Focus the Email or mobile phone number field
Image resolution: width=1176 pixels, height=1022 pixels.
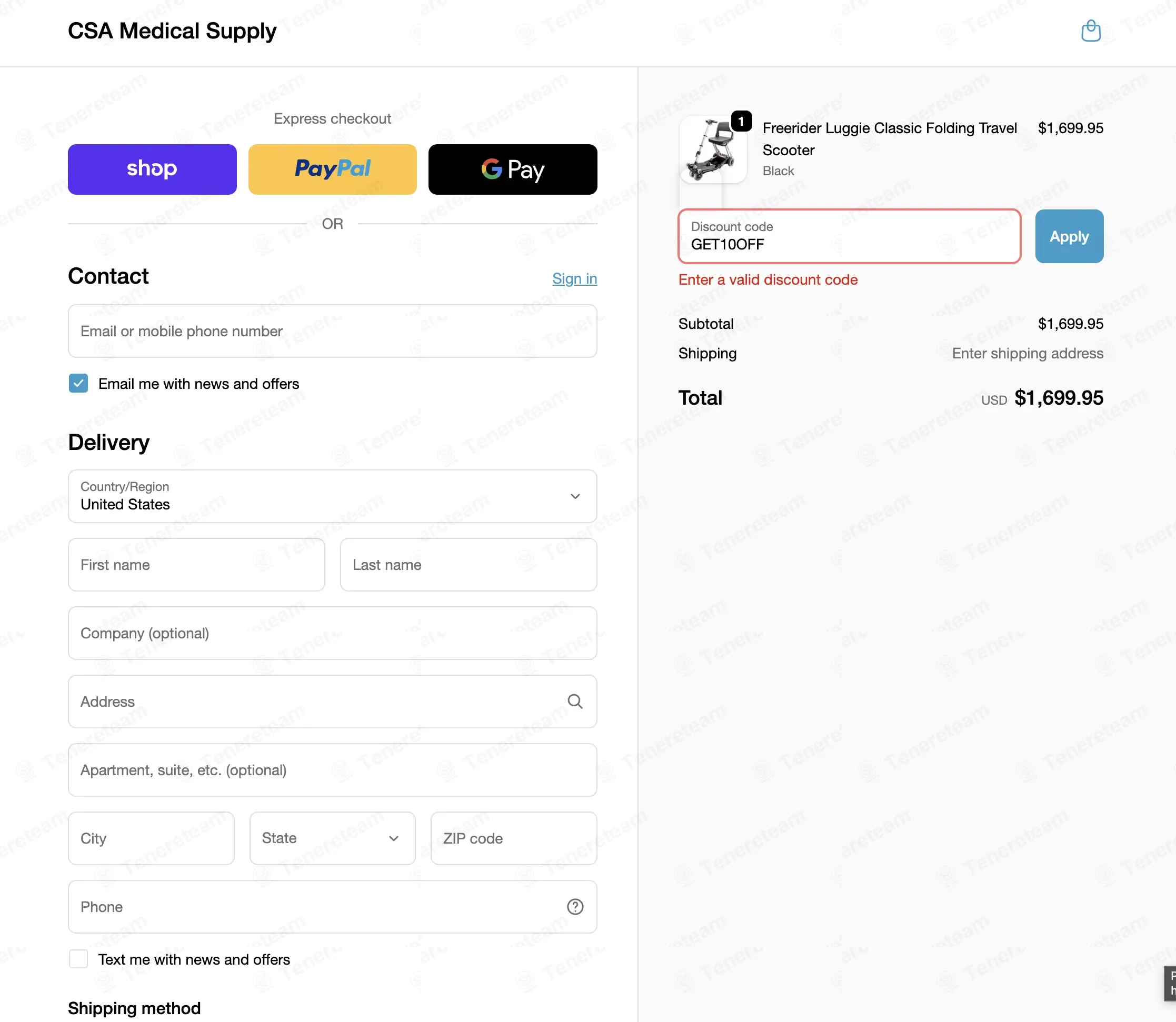pos(333,331)
